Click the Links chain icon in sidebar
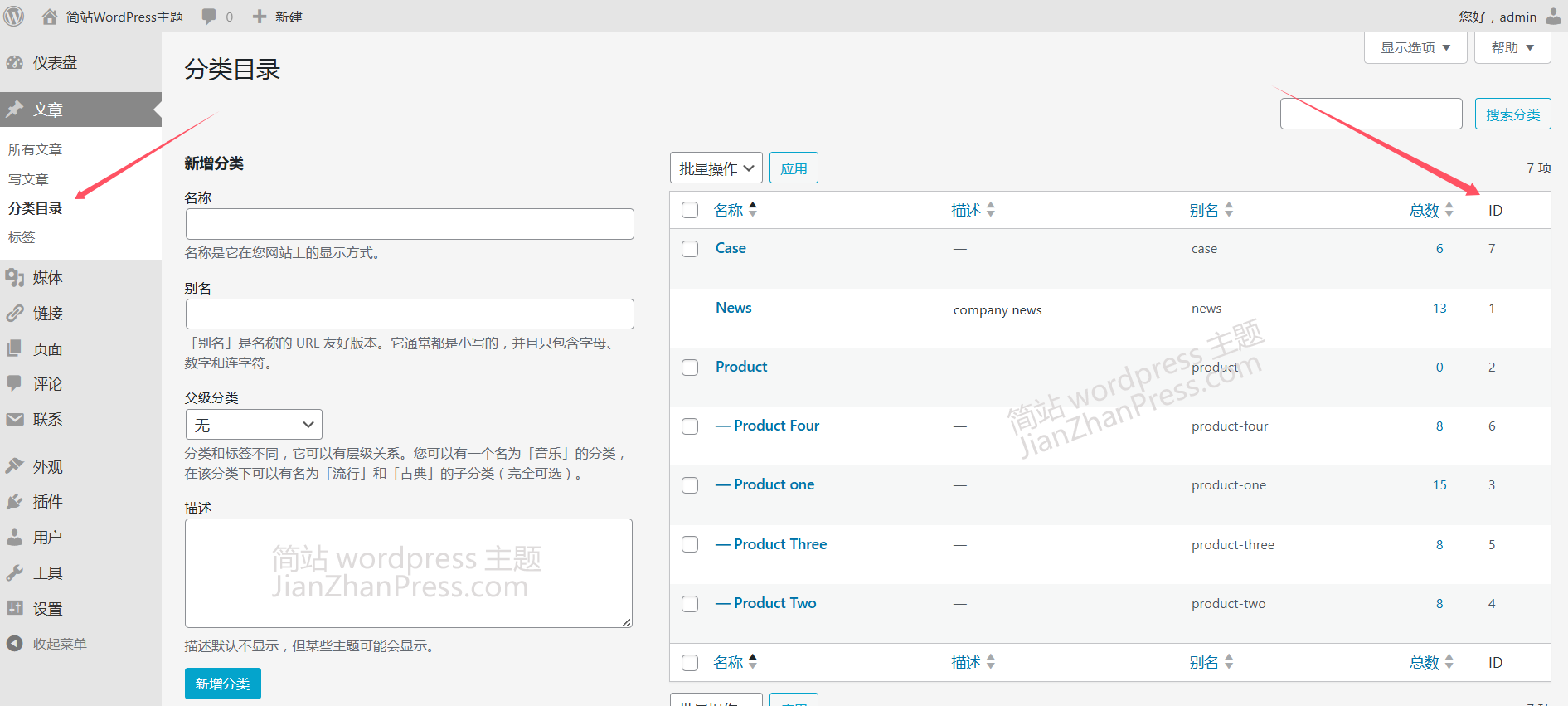Viewport: 1568px width, 706px height. click(x=15, y=314)
